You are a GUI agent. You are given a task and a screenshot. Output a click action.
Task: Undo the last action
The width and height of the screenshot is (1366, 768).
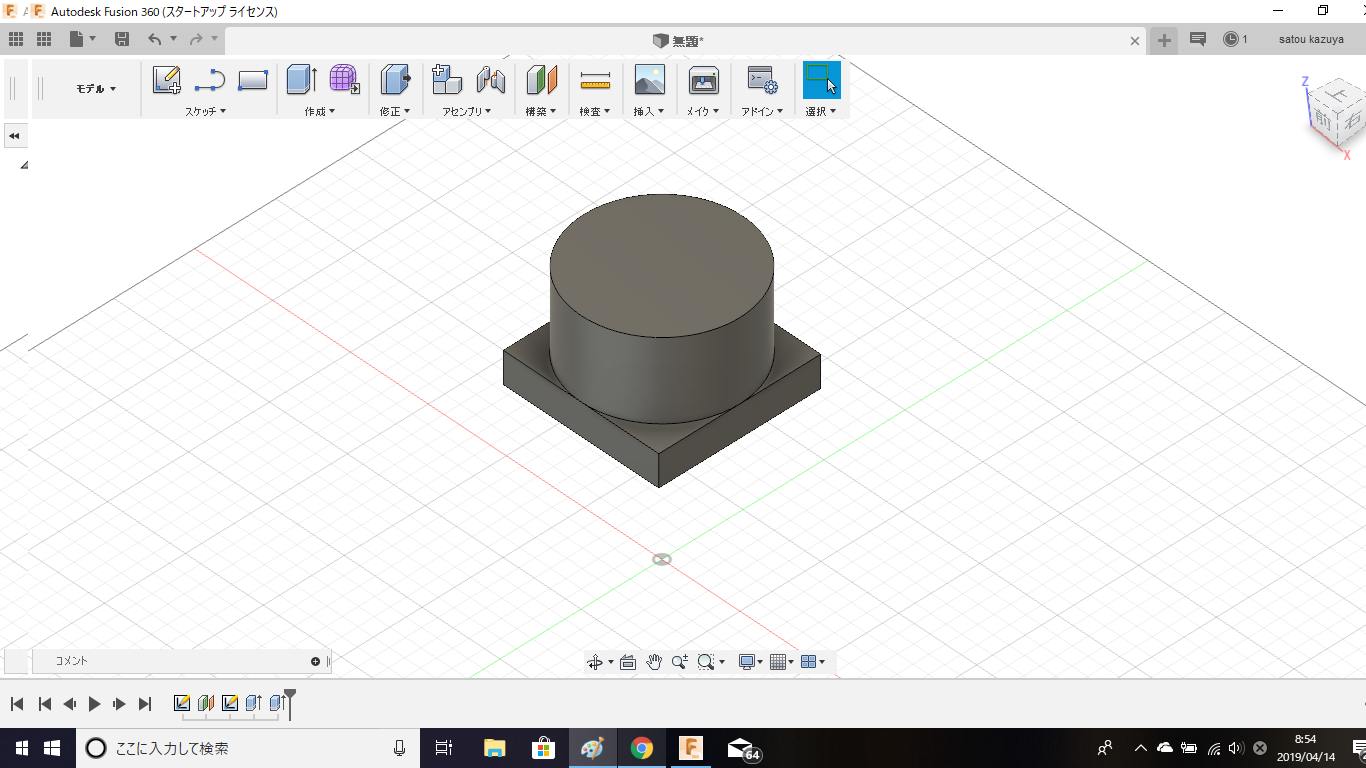click(154, 39)
